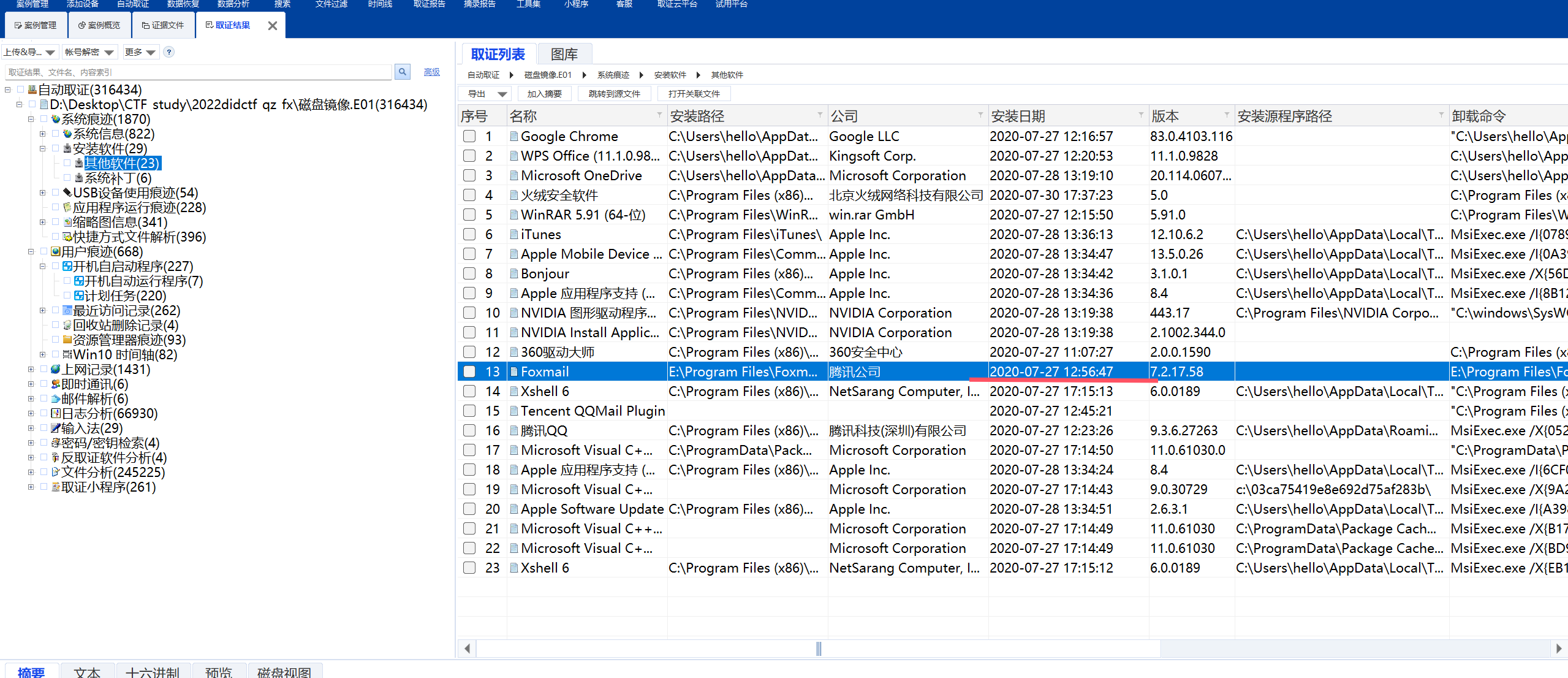This screenshot has height=678, width=1568.
Task: Click the file icon beside Google Chrome row
Action: pos(514,136)
